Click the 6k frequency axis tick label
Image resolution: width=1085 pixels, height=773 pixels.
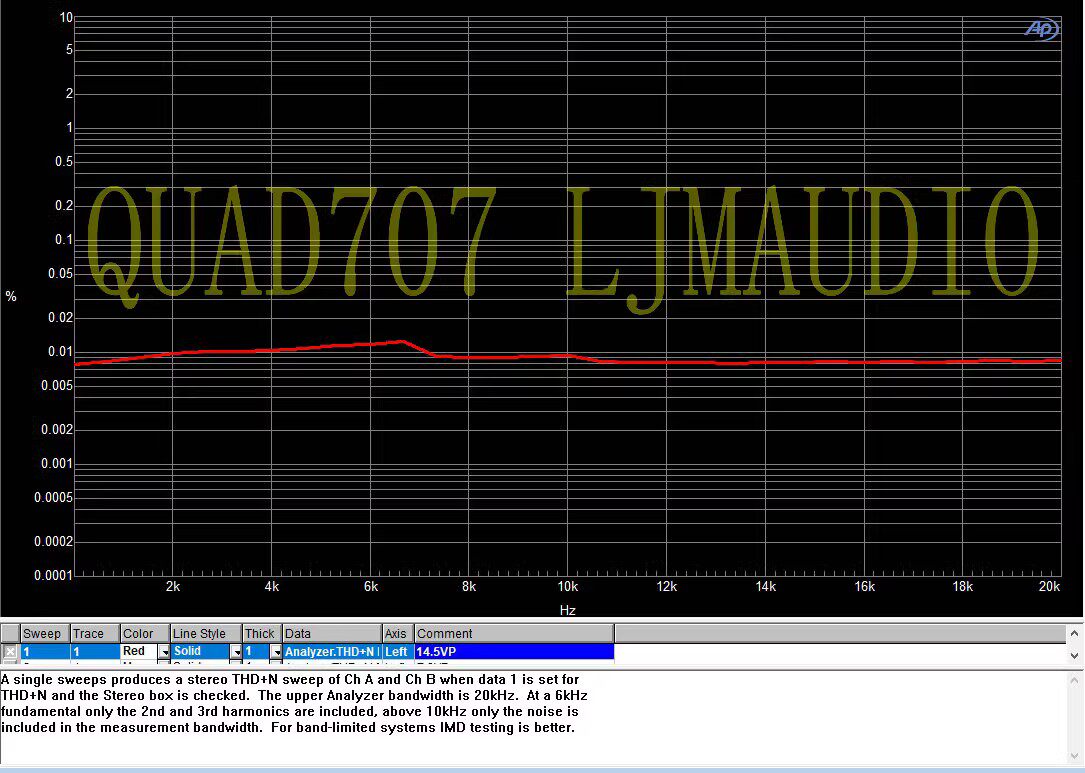click(x=371, y=587)
